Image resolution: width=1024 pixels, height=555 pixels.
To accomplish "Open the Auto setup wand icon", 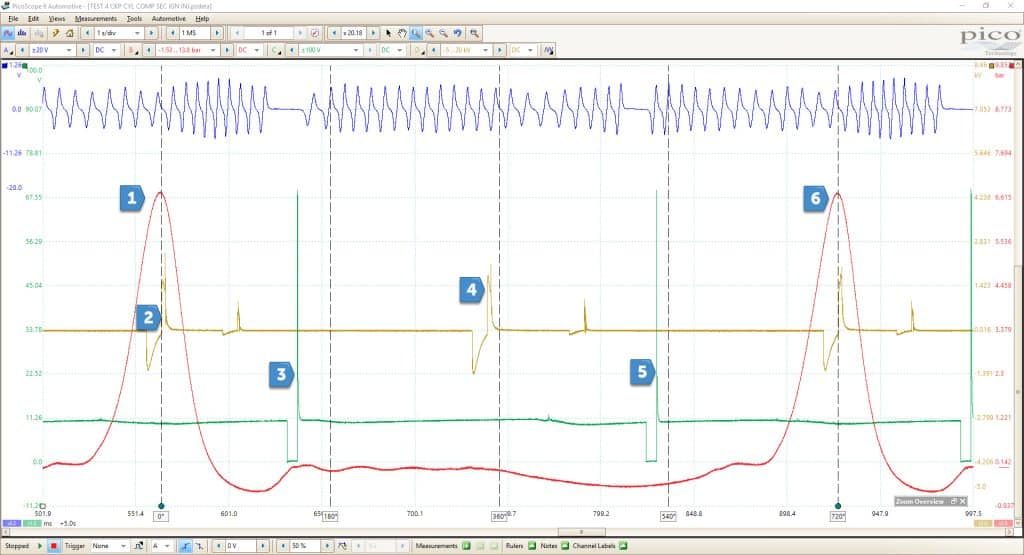I will coord(56,33).
